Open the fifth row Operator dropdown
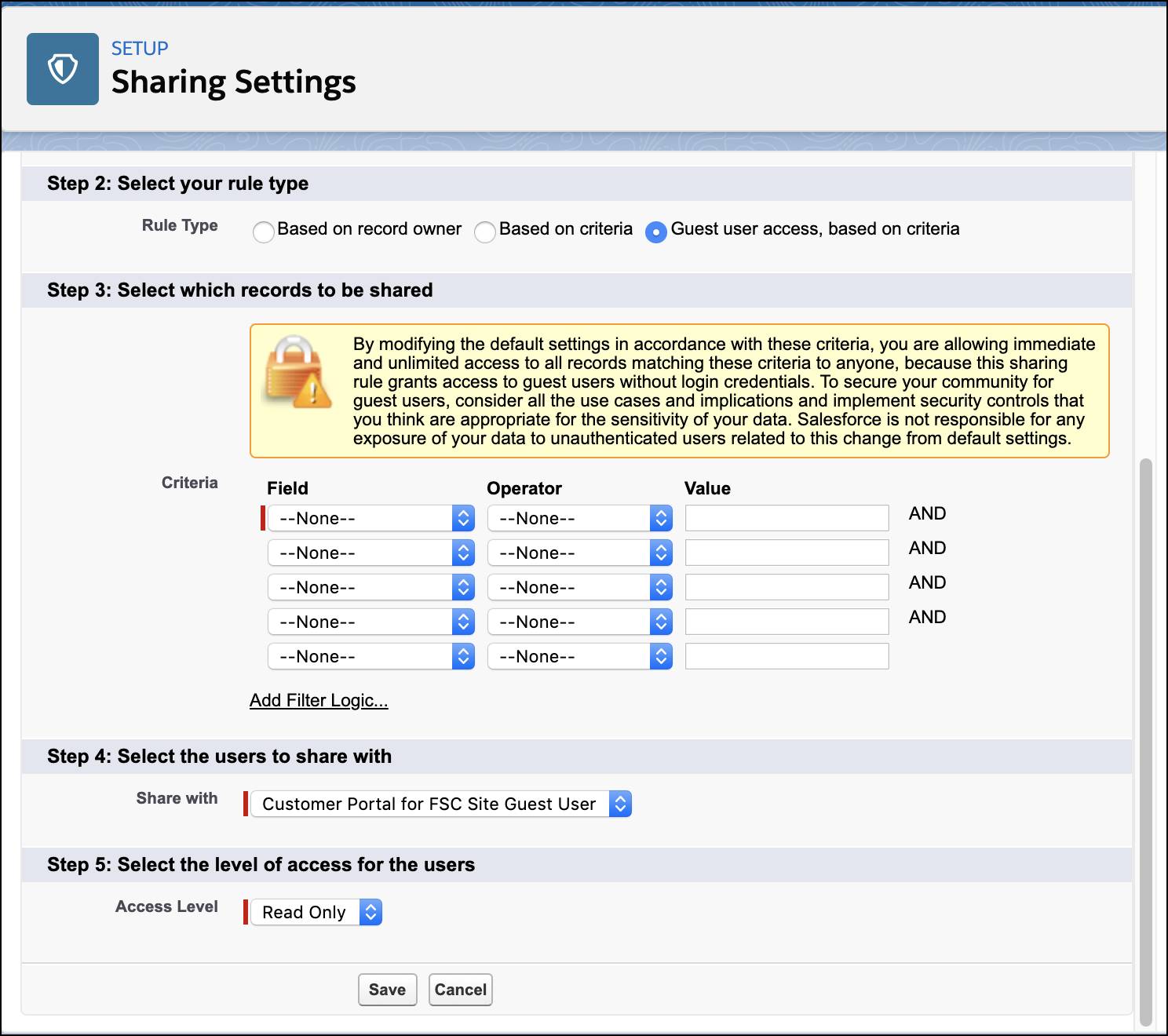The width and height of the screenshot is (1168, 1036). [x=580, y=656]
